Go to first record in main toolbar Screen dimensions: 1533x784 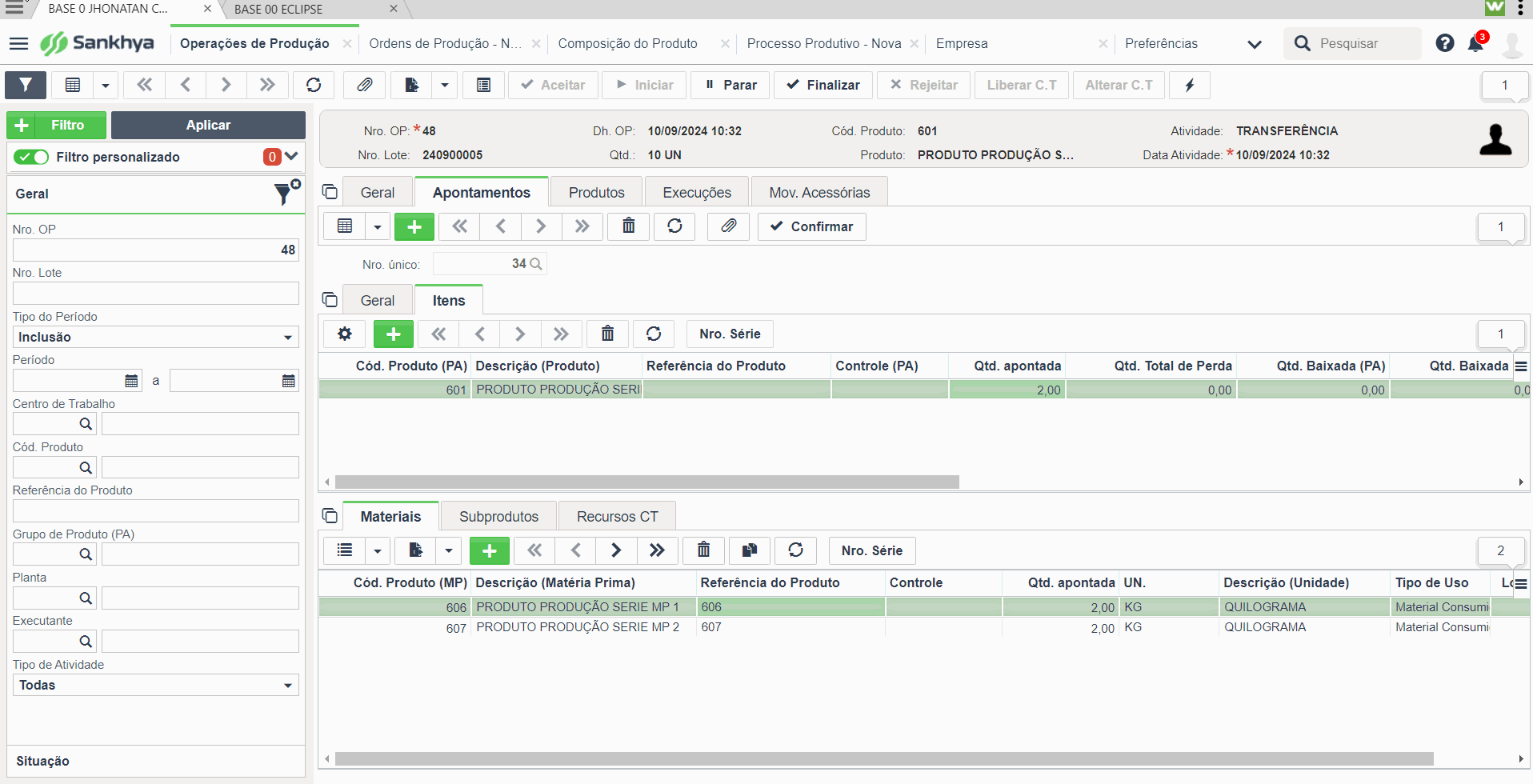145,85
